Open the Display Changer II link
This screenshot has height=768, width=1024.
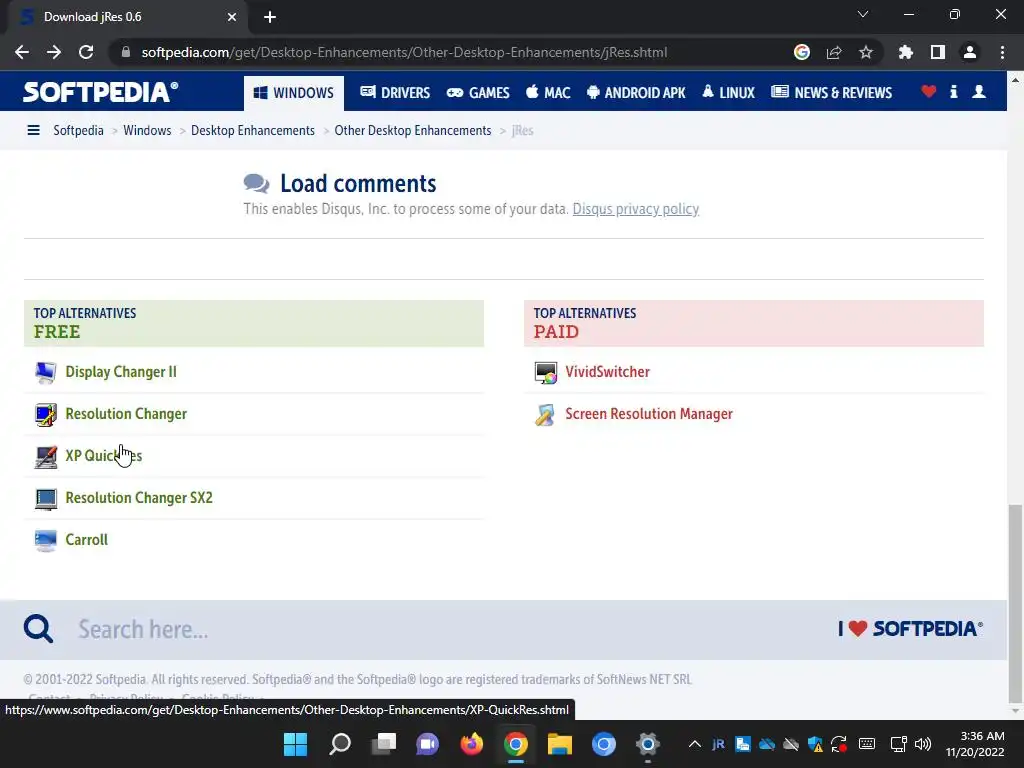point(121,372)
